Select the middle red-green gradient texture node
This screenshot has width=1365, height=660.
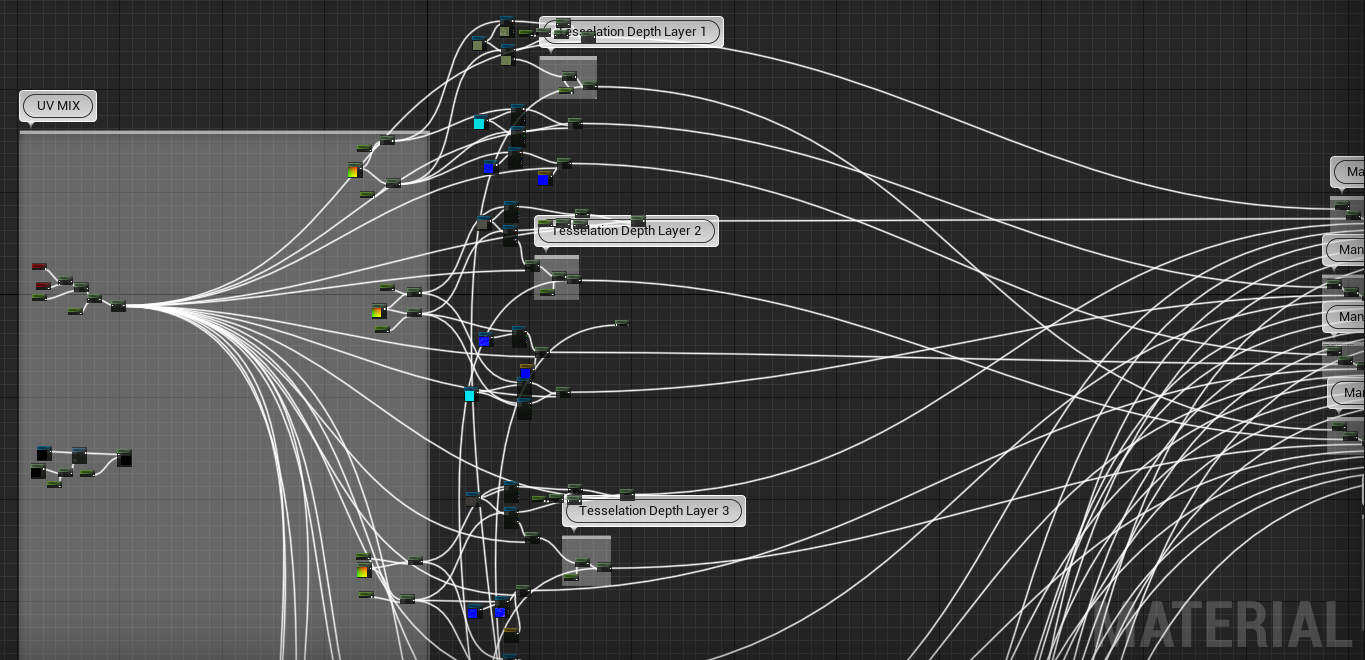point(378,312)
